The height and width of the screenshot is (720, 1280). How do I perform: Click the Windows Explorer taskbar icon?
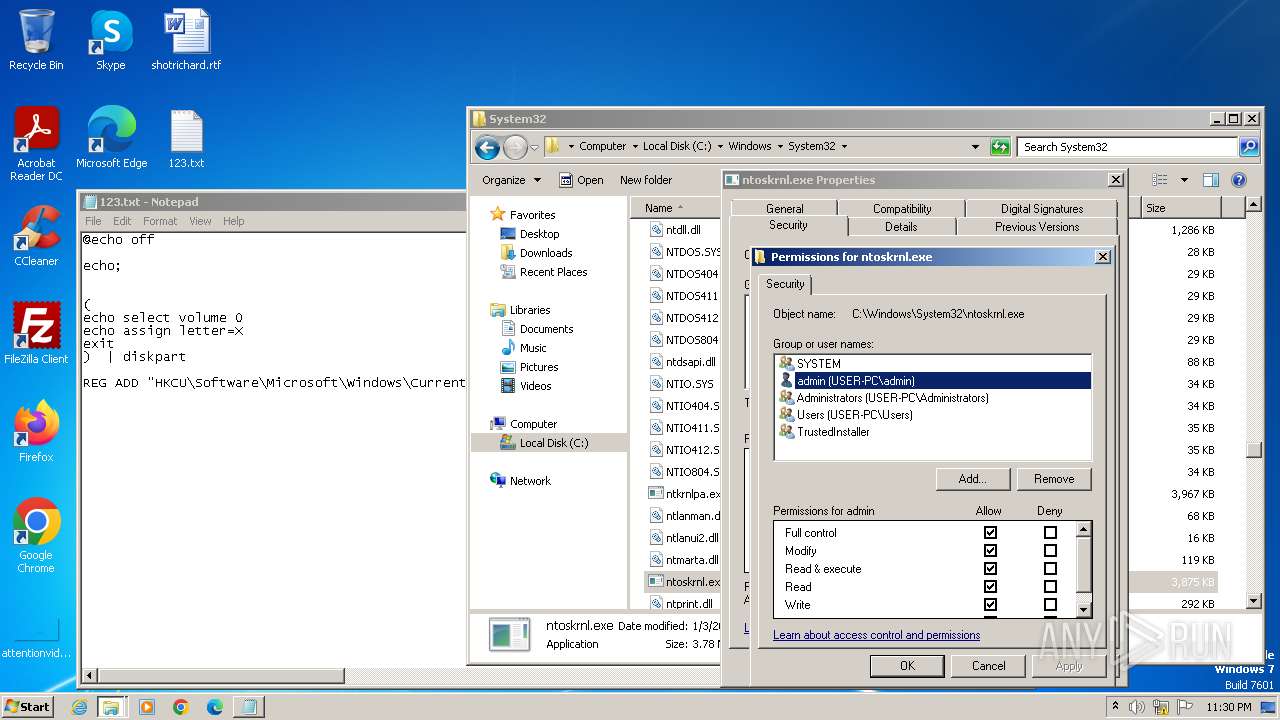click(x=111, y=707)
